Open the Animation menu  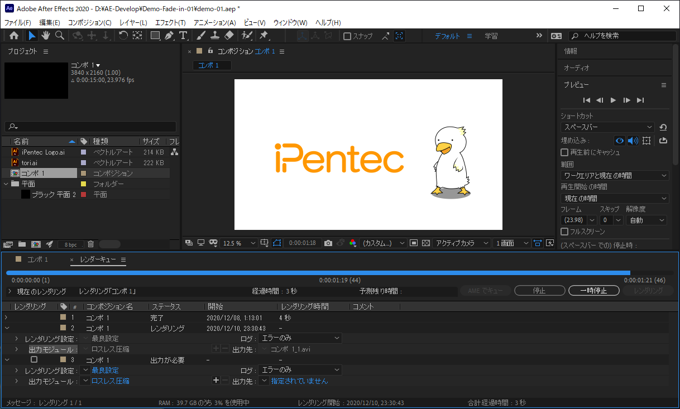pos(215,23)
